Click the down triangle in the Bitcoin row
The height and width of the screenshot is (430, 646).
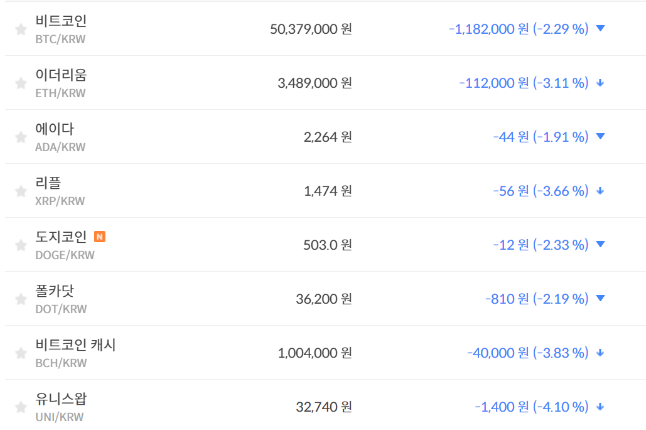tap(600, 28)
